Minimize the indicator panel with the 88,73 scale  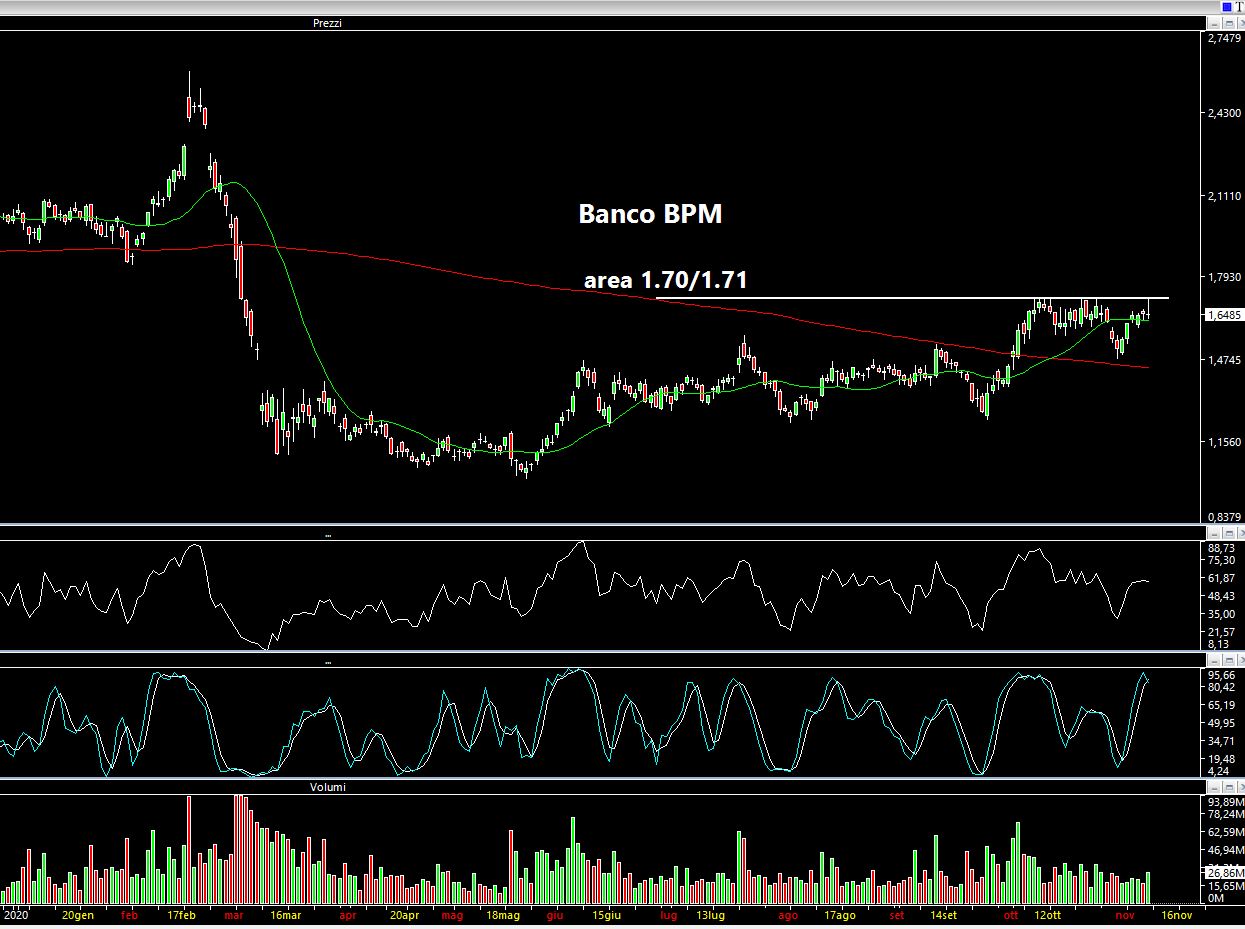[1215, 535]
